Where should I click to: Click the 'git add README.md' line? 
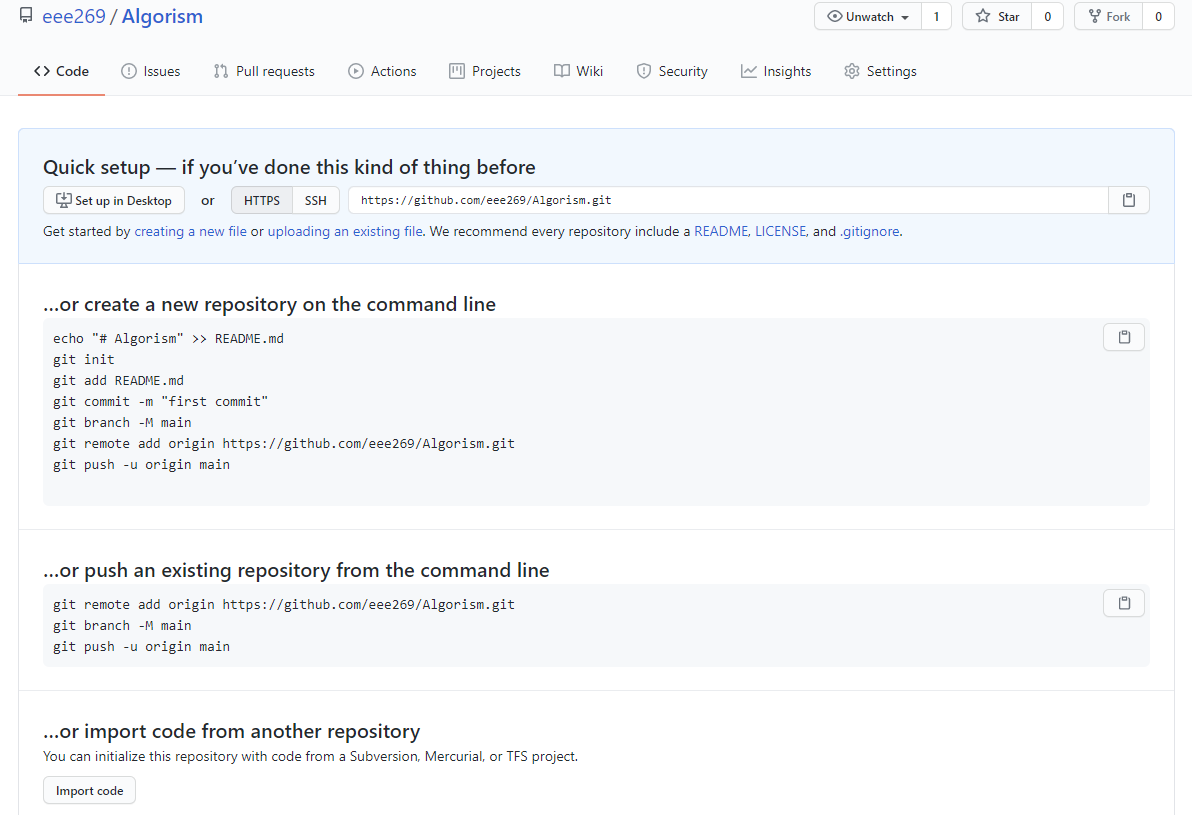(x=119, y=380)
